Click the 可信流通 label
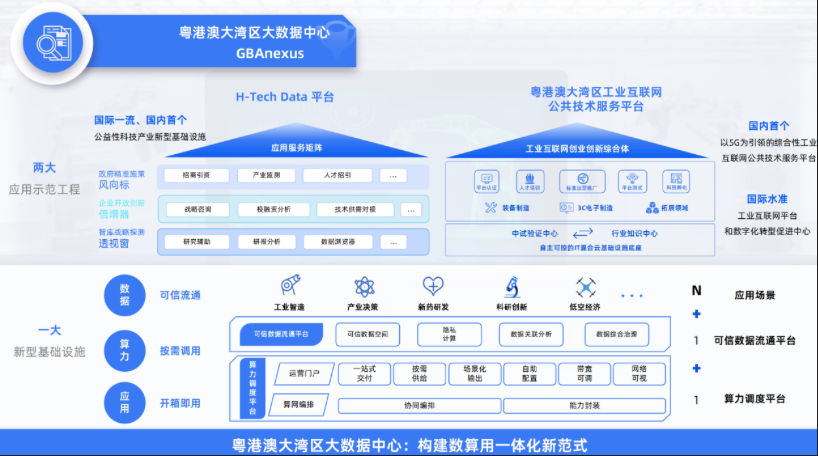 [180, 295]
